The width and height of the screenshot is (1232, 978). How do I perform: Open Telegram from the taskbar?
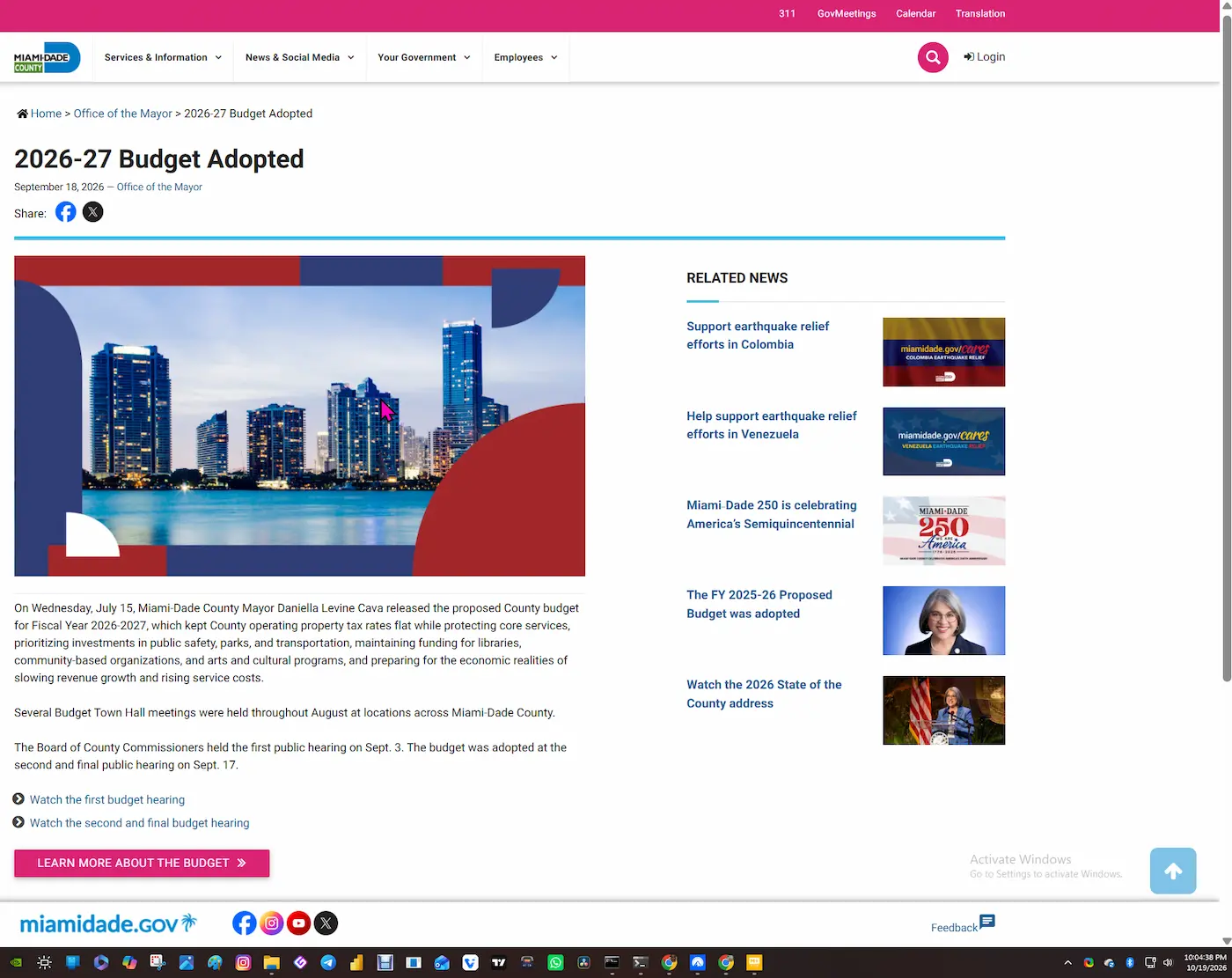328,962
